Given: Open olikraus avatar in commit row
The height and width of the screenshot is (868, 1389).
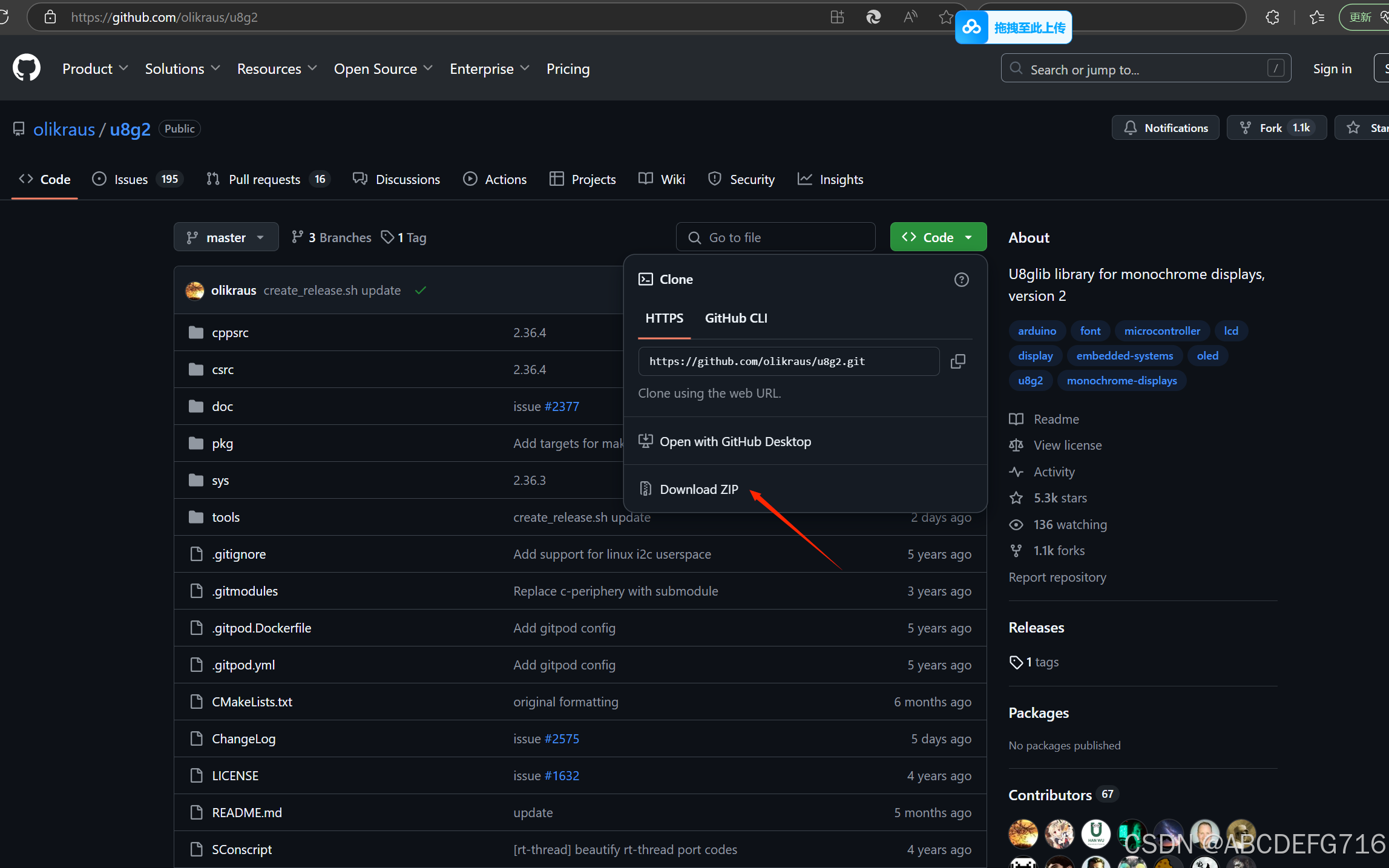Looking at the screenshot, I should click(195, 291).
